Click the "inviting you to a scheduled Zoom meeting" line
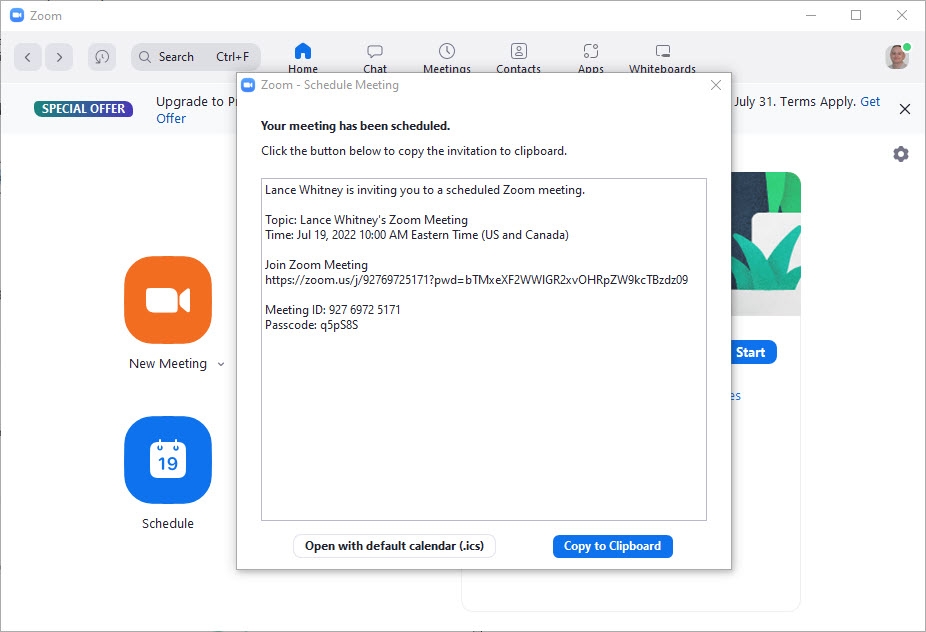 tap(425, 190)
